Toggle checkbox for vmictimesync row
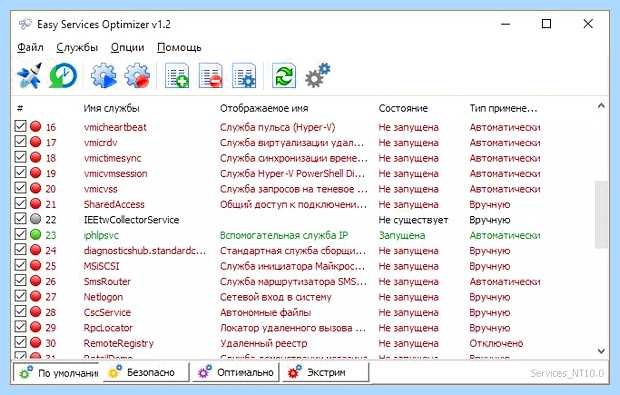Image resolution: width=620 pixels, height=395 pixels. pos(20,157)
